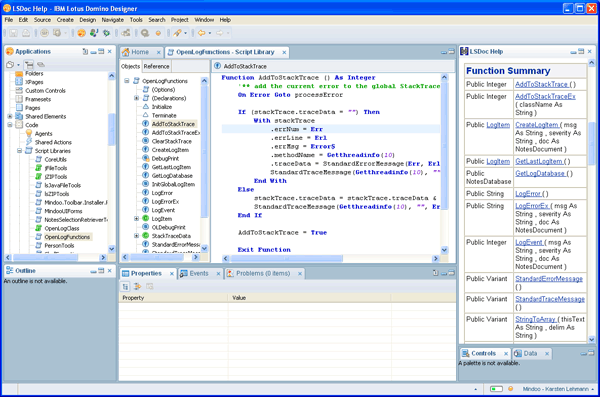The width and height of the screenshot is (600, 397).
Task: Select Custom Controls in Applications tree
Action: click(45, 90)
